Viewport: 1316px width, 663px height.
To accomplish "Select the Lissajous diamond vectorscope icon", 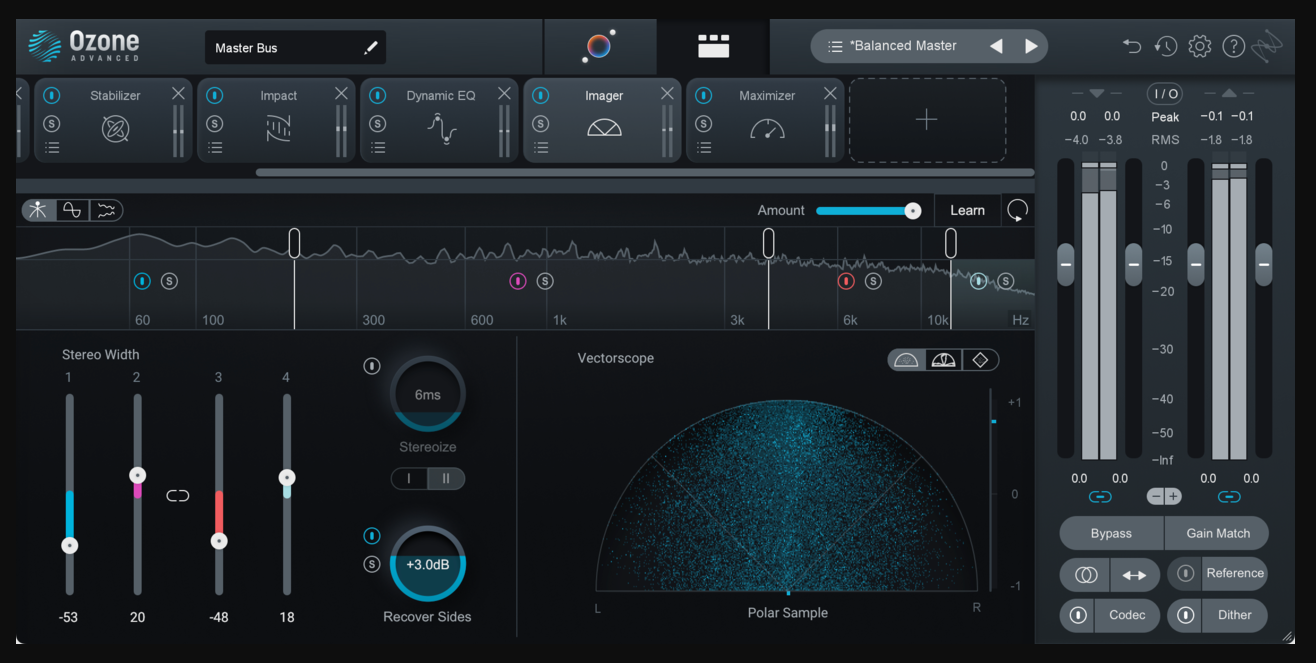I will click(x=980, y=360).
